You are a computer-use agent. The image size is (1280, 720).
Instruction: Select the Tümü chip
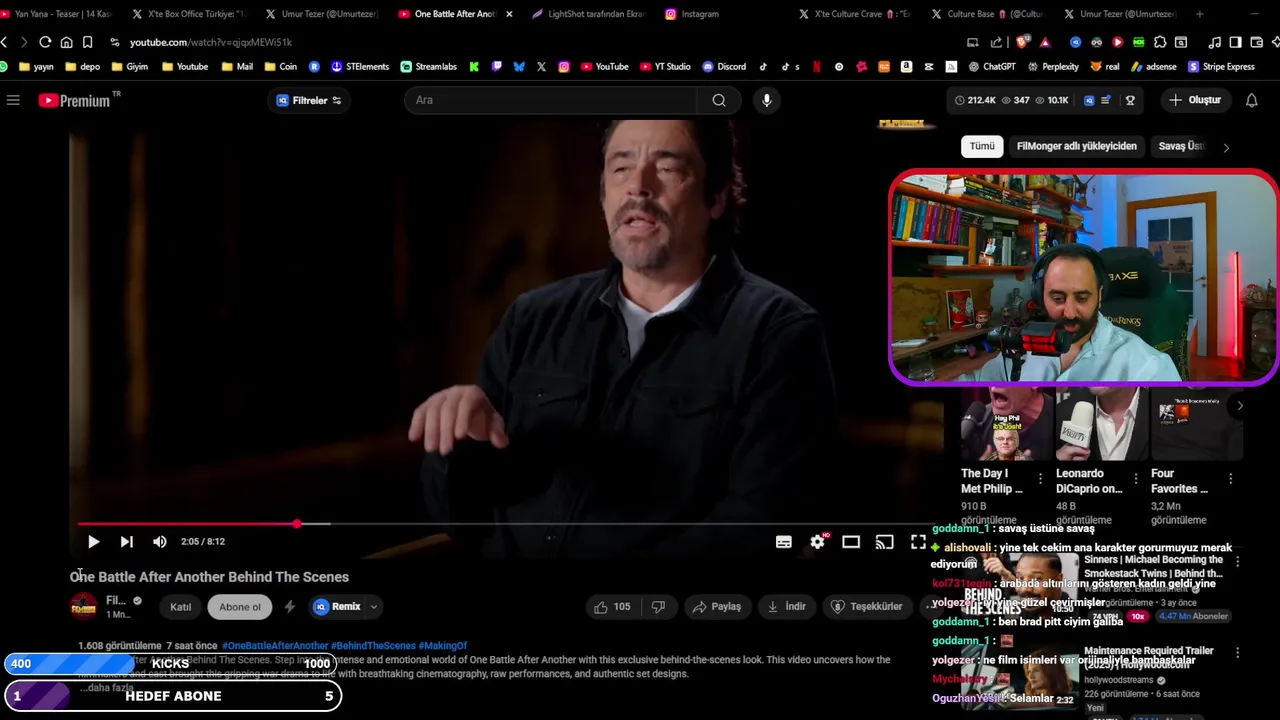pyautogui.click(x=982, y=146)
